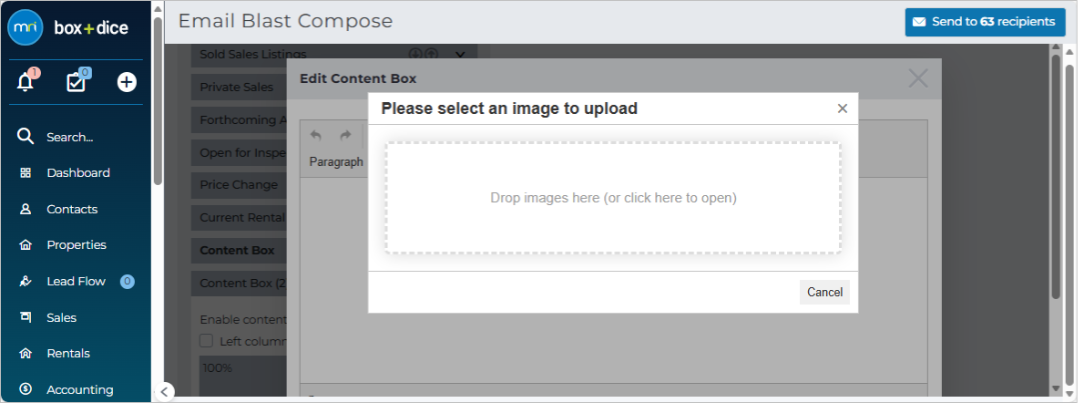Click the plus add-new icon
This screenshot has height=403, width=1080.
(126, 83)
